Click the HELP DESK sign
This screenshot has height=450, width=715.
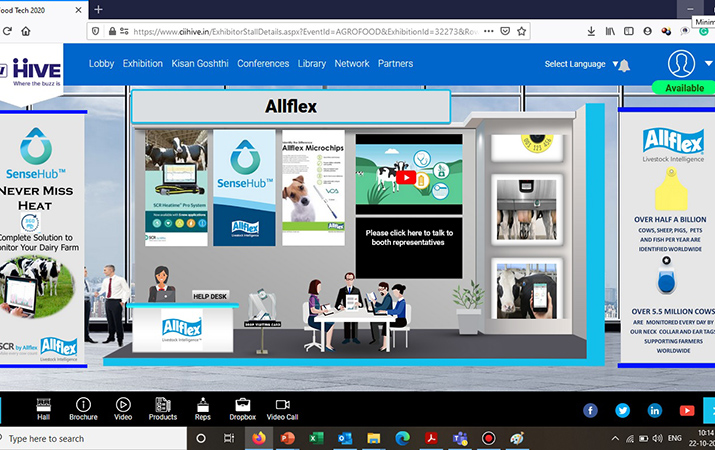[210, 296]
